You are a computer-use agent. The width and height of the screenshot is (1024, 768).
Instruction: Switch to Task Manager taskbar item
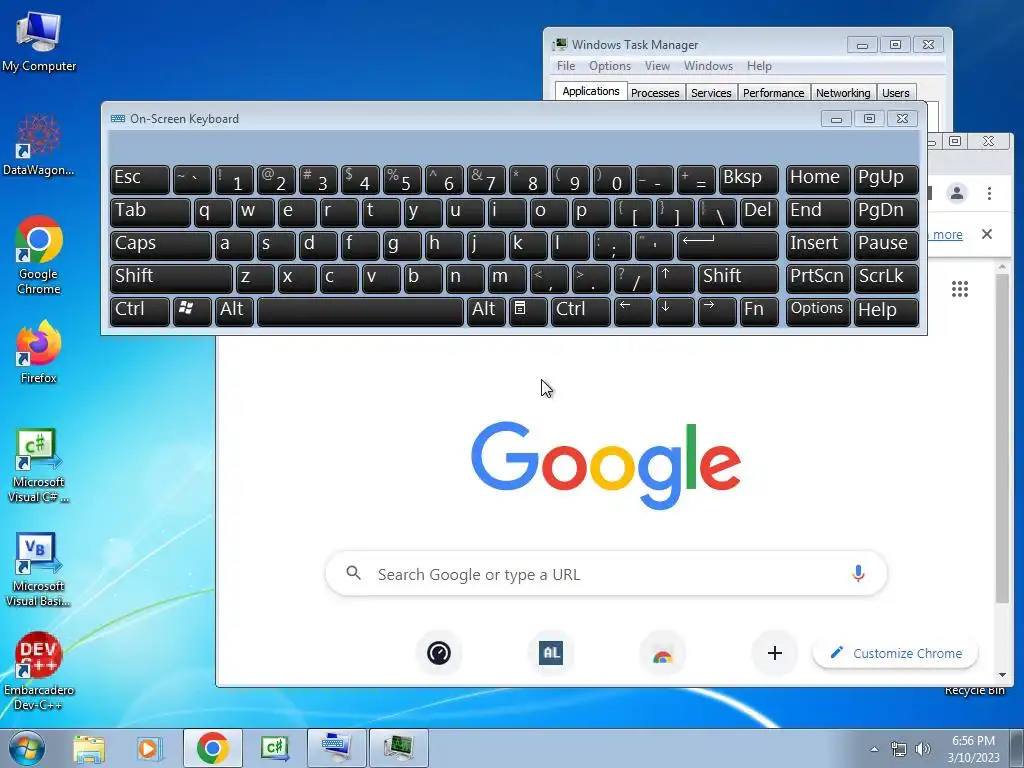[x=398, y=748]
